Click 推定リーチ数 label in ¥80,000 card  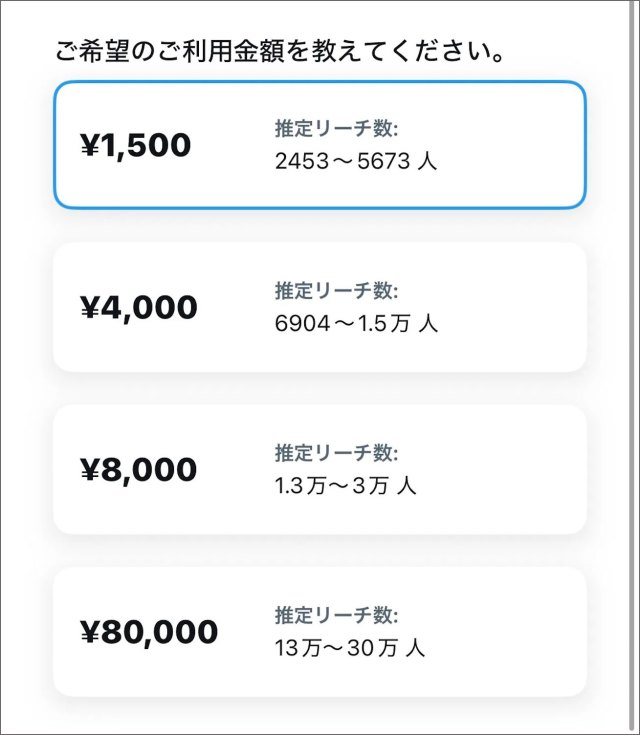[x=337, y=615]
